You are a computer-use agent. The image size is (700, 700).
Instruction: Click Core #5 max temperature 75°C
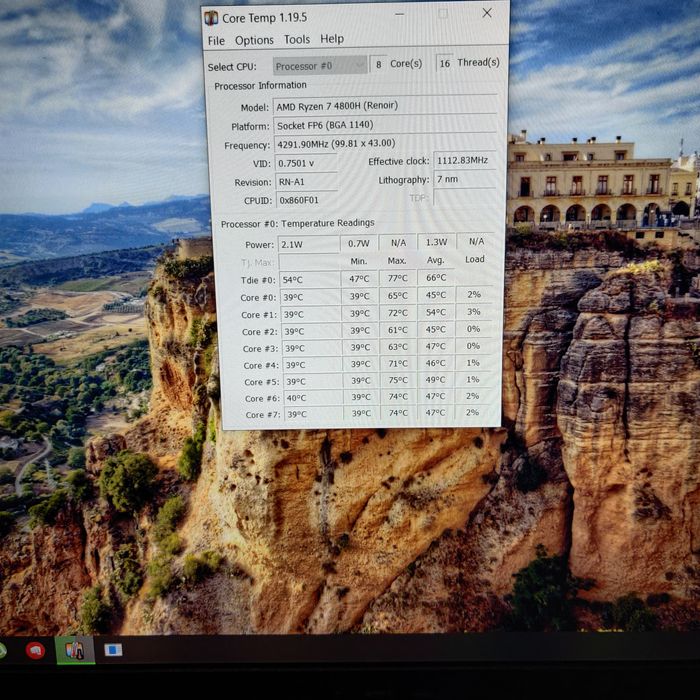(398, 380)
